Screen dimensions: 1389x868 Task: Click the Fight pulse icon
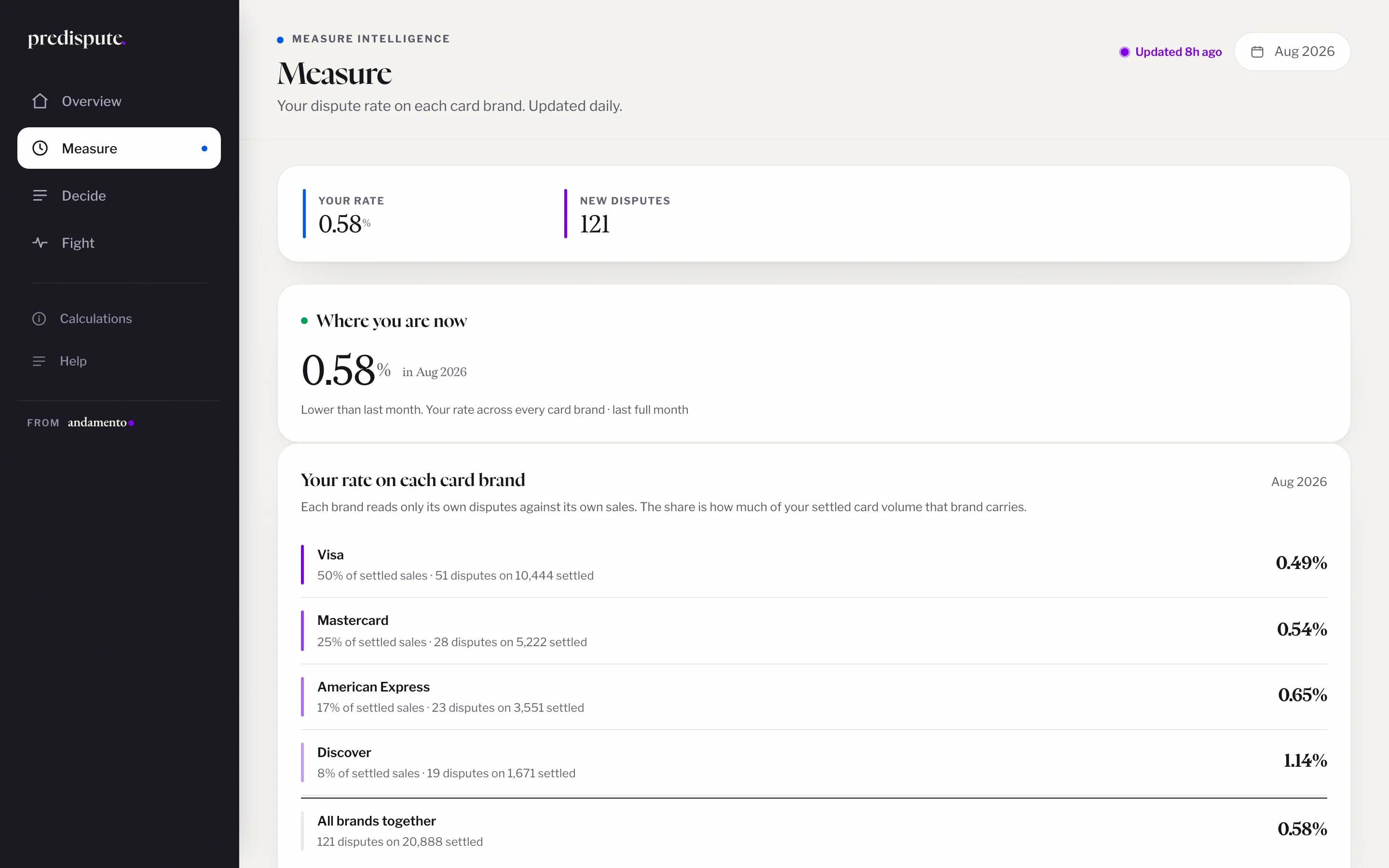click(x=40, y=243)
